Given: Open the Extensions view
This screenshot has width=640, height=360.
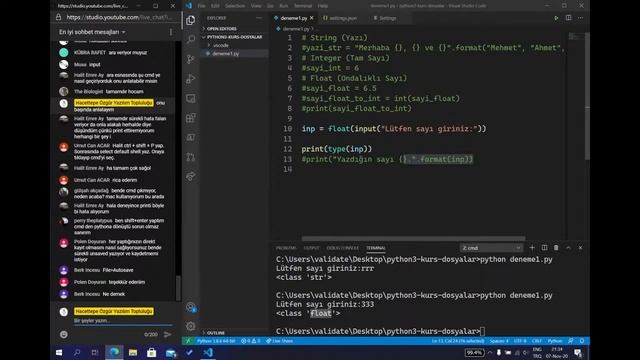Looking at the screenshot, I should coord(191,118).
